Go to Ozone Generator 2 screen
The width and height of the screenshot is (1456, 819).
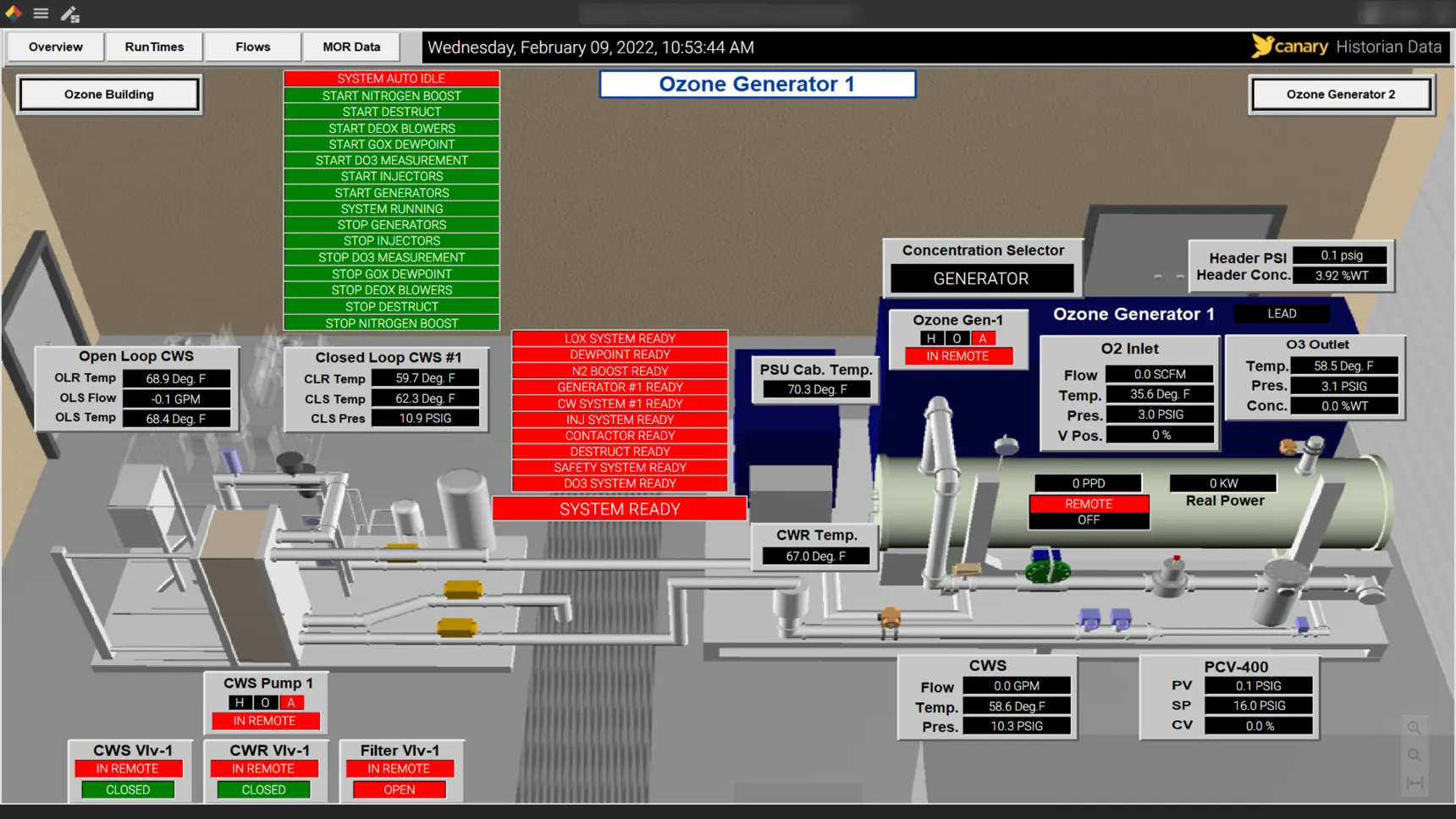(x=1341, y=94)
